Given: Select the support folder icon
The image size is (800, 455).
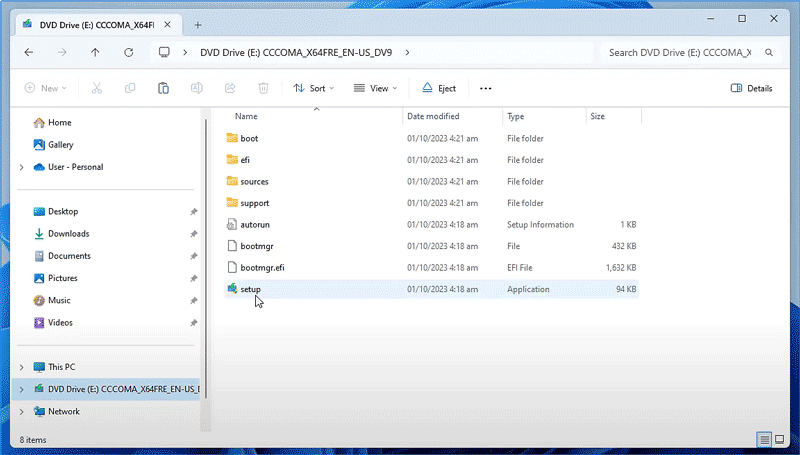Looking at the screenshot, I should pos(232,203).
